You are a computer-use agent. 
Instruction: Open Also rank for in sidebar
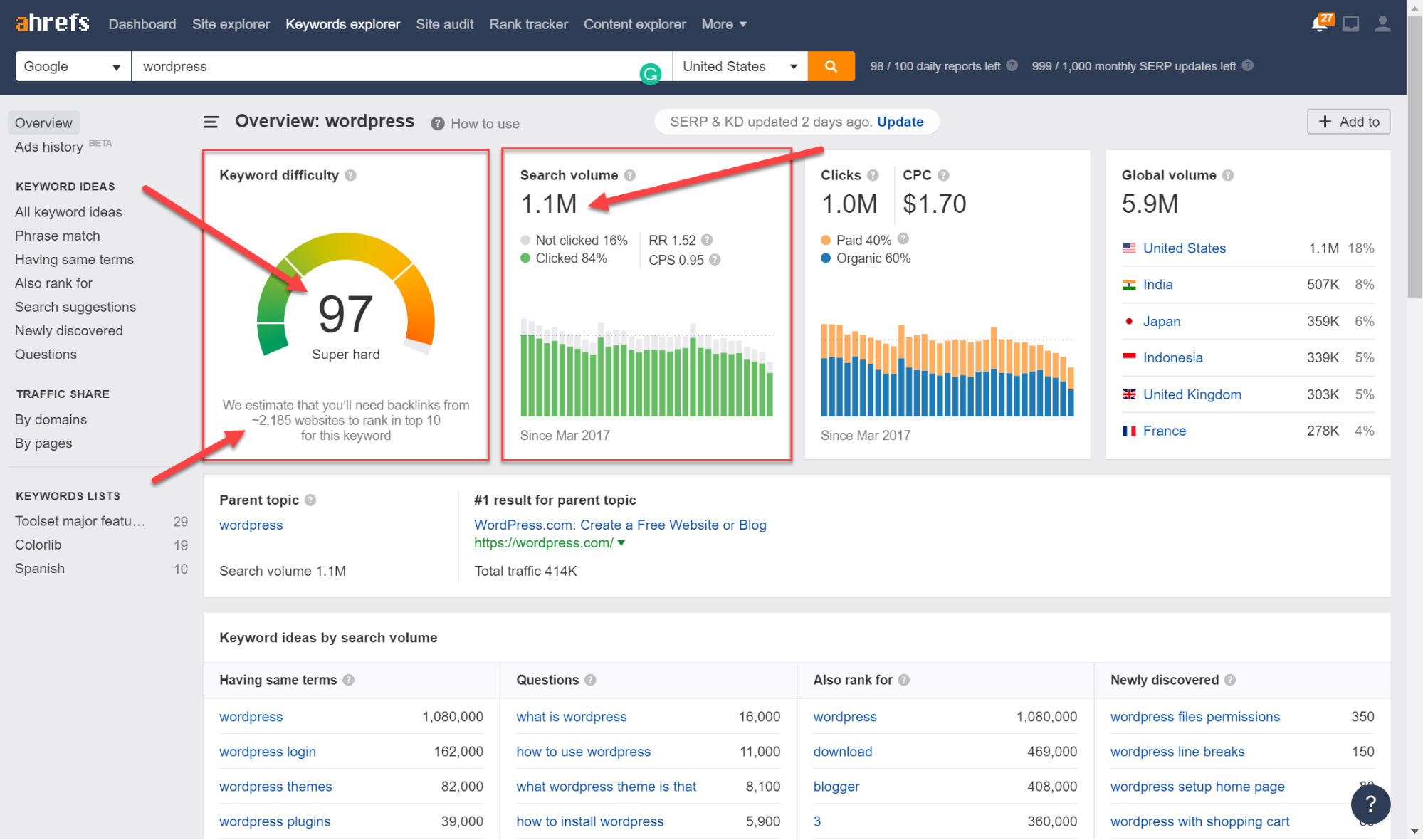[x=53, y=283]
